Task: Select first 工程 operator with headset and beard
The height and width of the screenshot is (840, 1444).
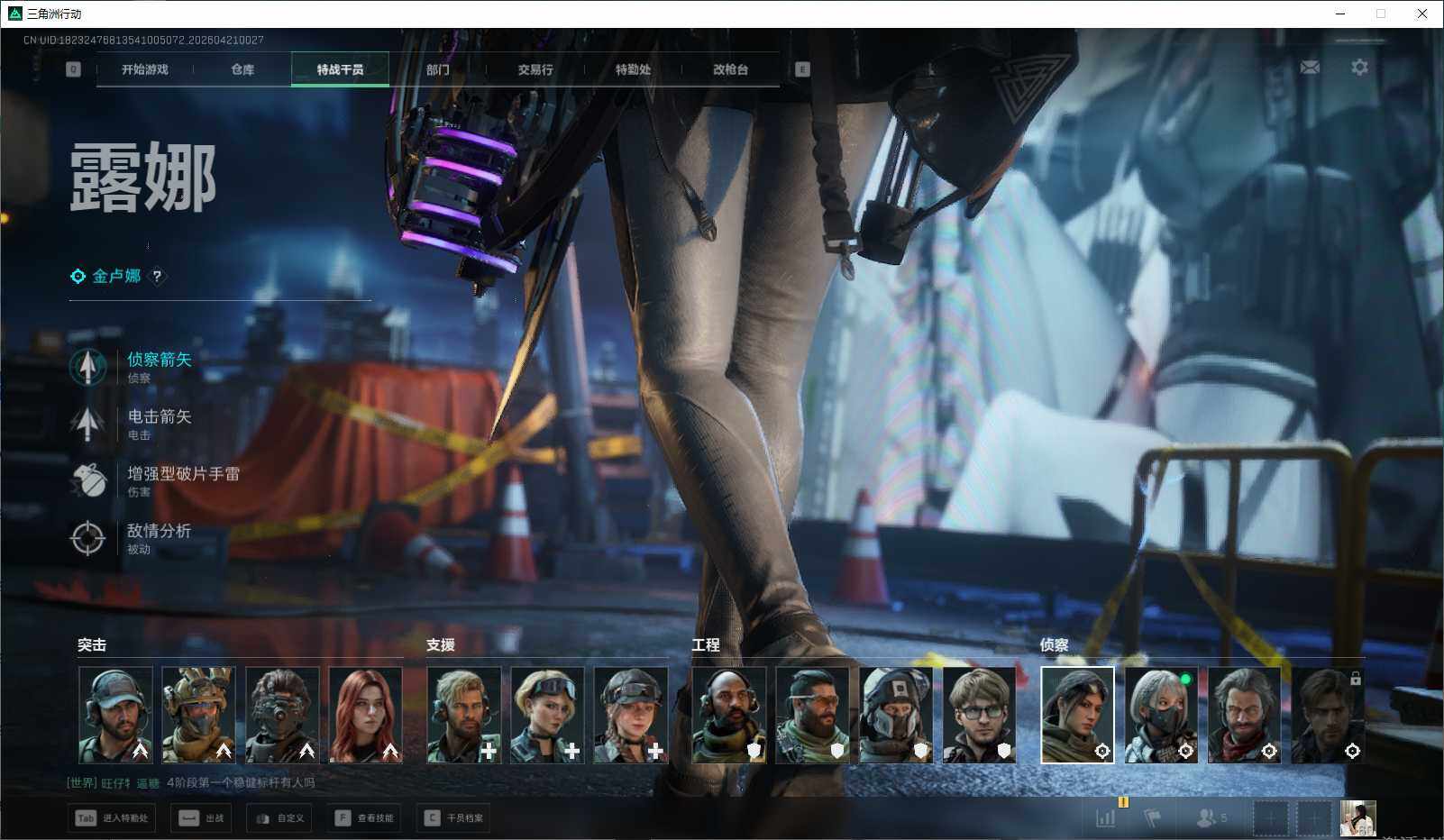Action: 729,715
